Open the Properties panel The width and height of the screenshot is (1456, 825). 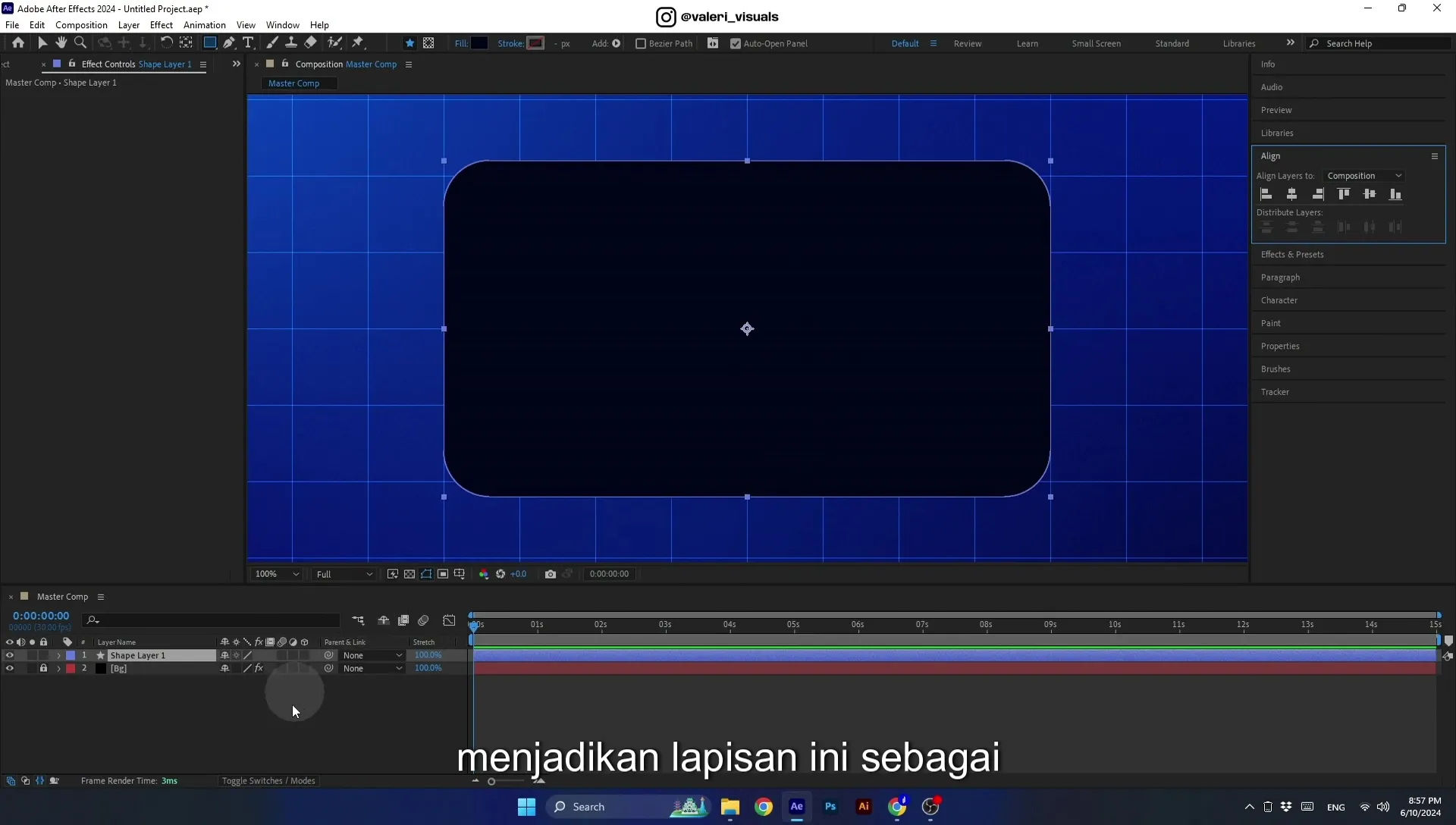point(1280,347)
